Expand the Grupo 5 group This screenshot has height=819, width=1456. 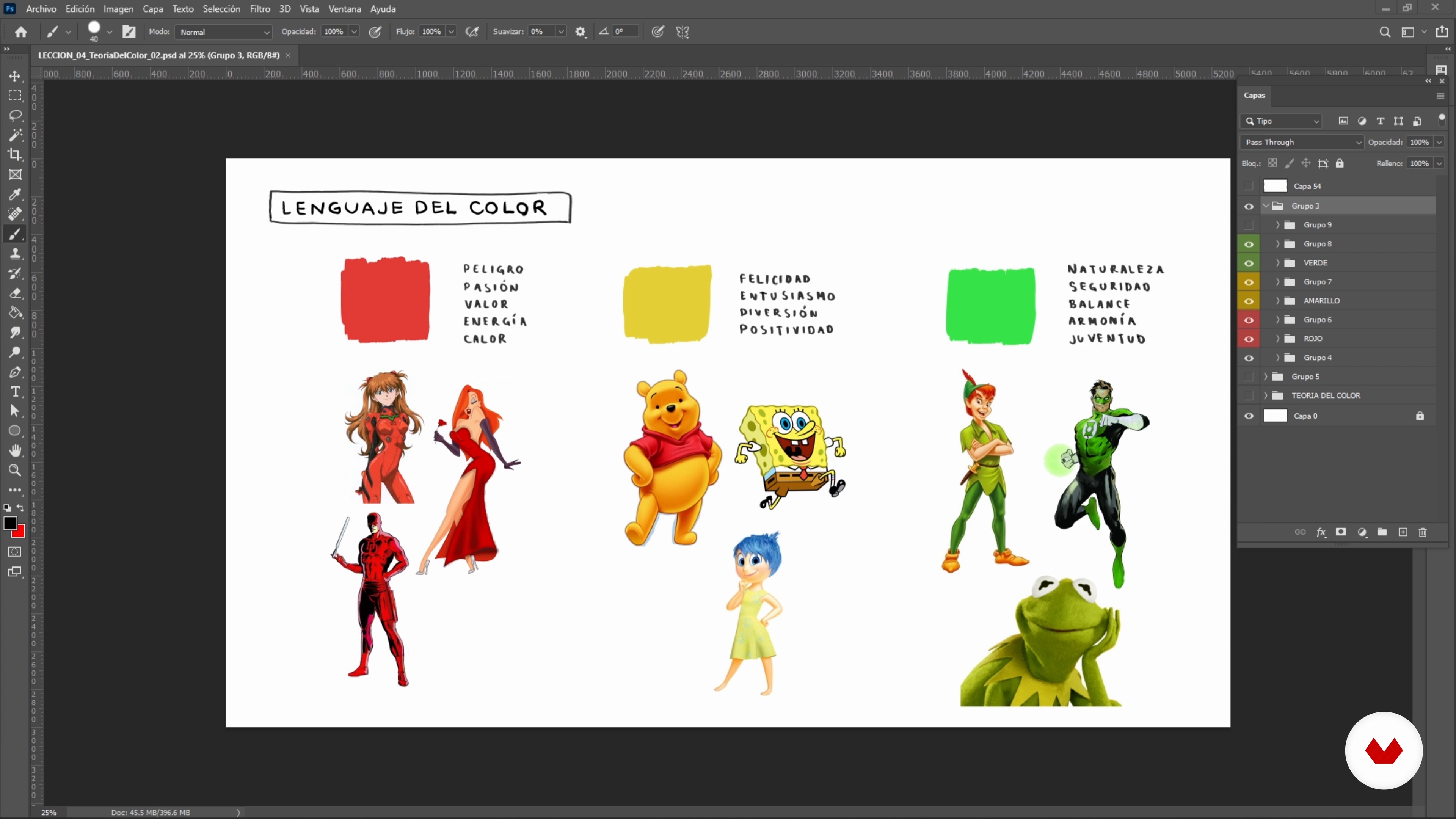point(1266,377)
